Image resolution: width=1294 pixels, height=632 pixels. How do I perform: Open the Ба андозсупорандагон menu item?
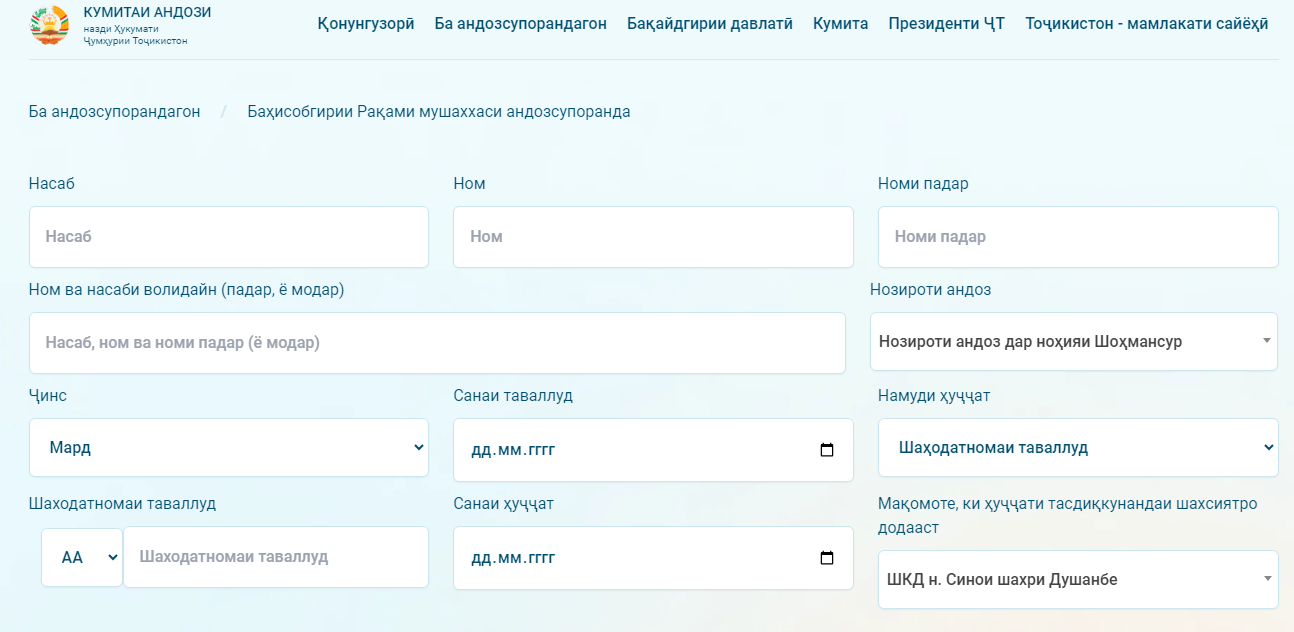tap(520, 24)
